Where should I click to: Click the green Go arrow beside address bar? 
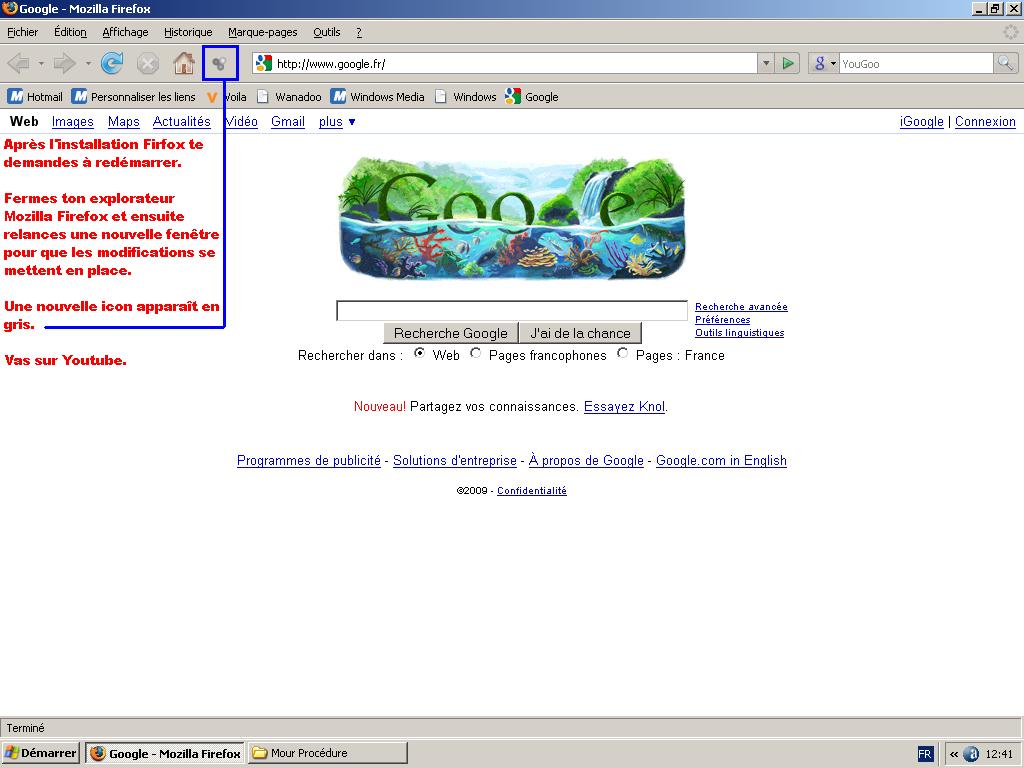point(788,64)
